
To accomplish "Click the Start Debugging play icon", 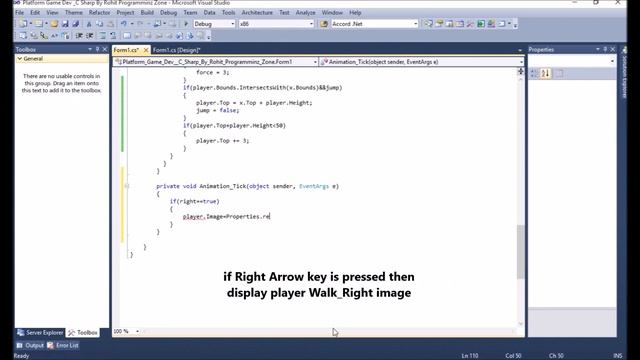I will click(186, 24).
